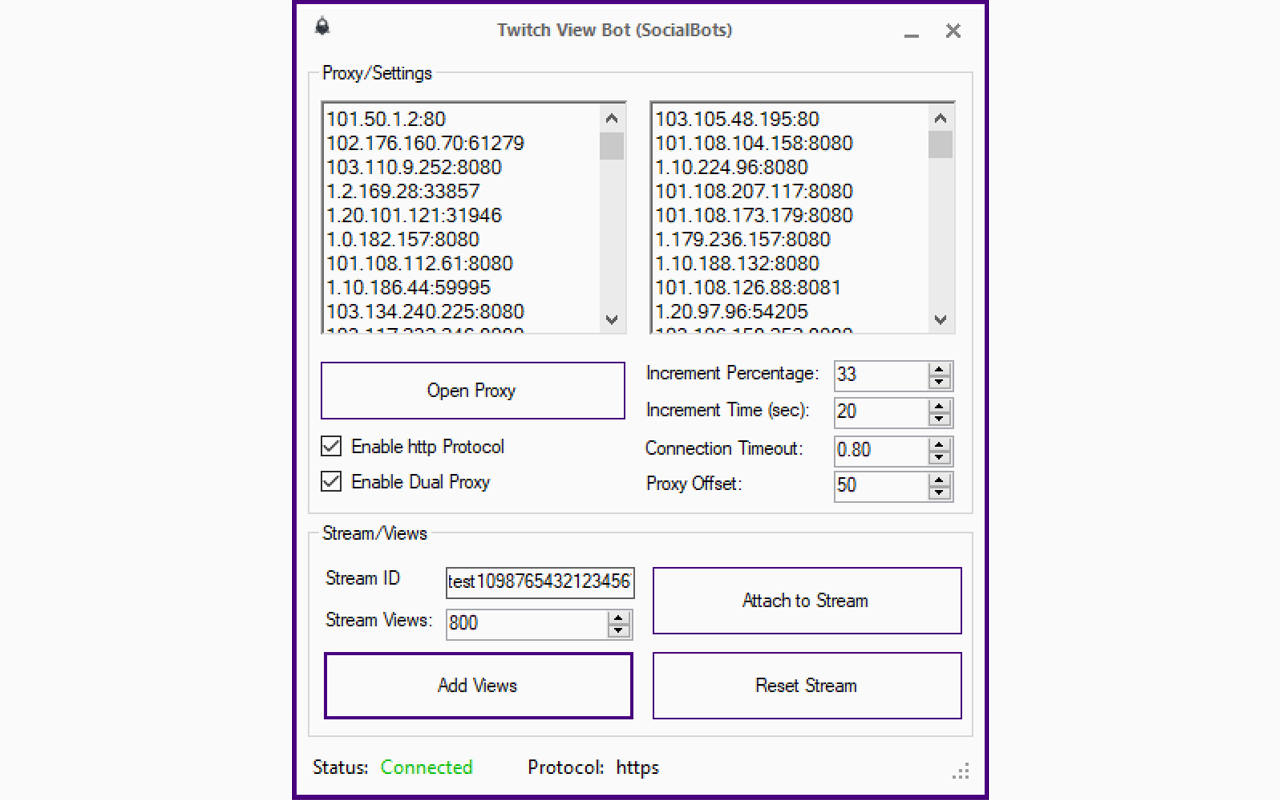This screenshot has height=800, width=1280.
Task: Click the green Connected status text
Action: tap(427, 767)
